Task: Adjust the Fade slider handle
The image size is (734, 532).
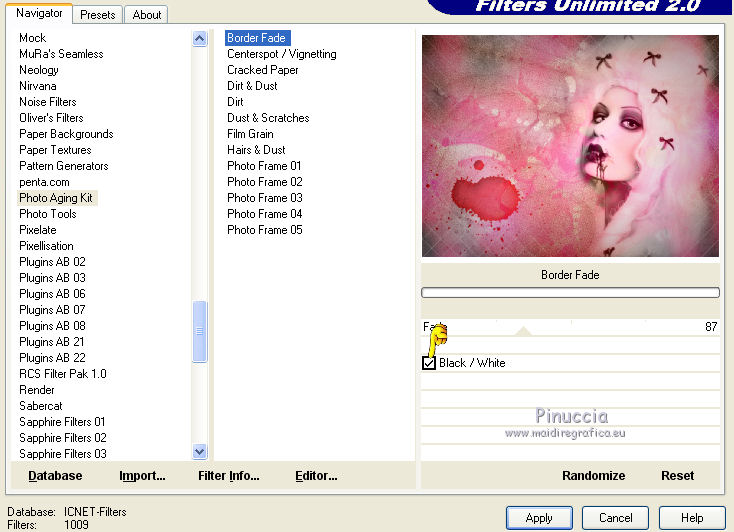Action: point(523,331)
